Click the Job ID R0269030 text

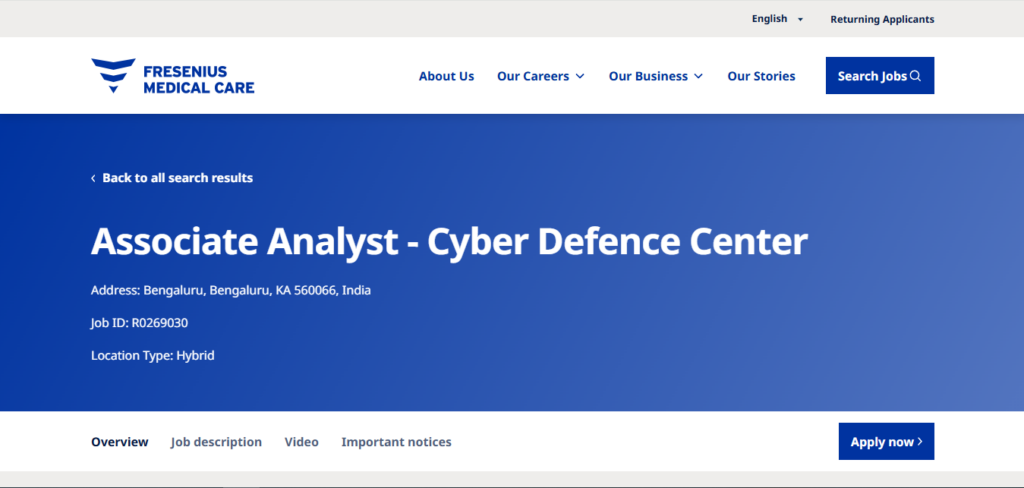pyautogui.click(x=140, y=323)
